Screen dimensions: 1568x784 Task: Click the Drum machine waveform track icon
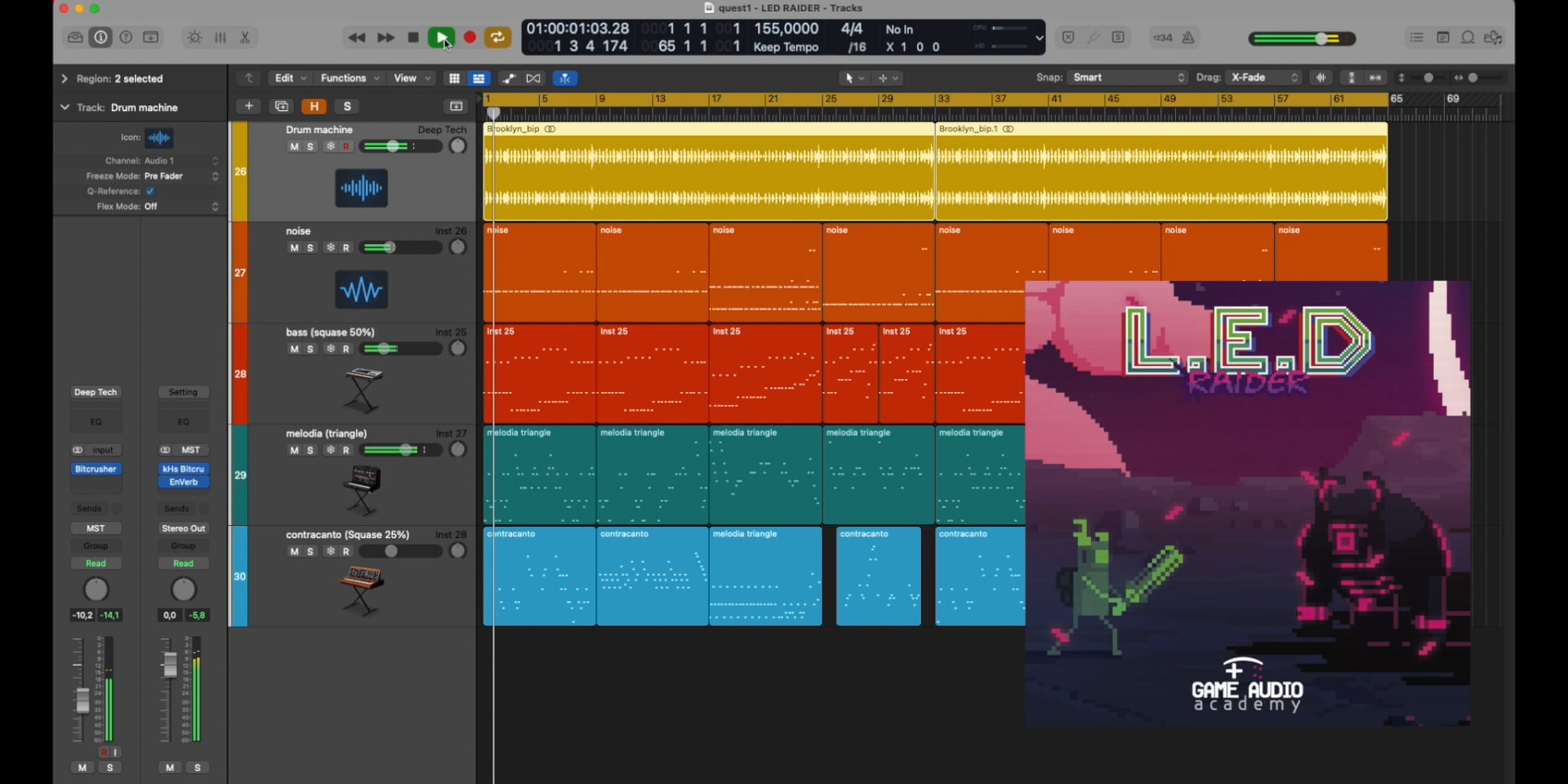(361, 189)
